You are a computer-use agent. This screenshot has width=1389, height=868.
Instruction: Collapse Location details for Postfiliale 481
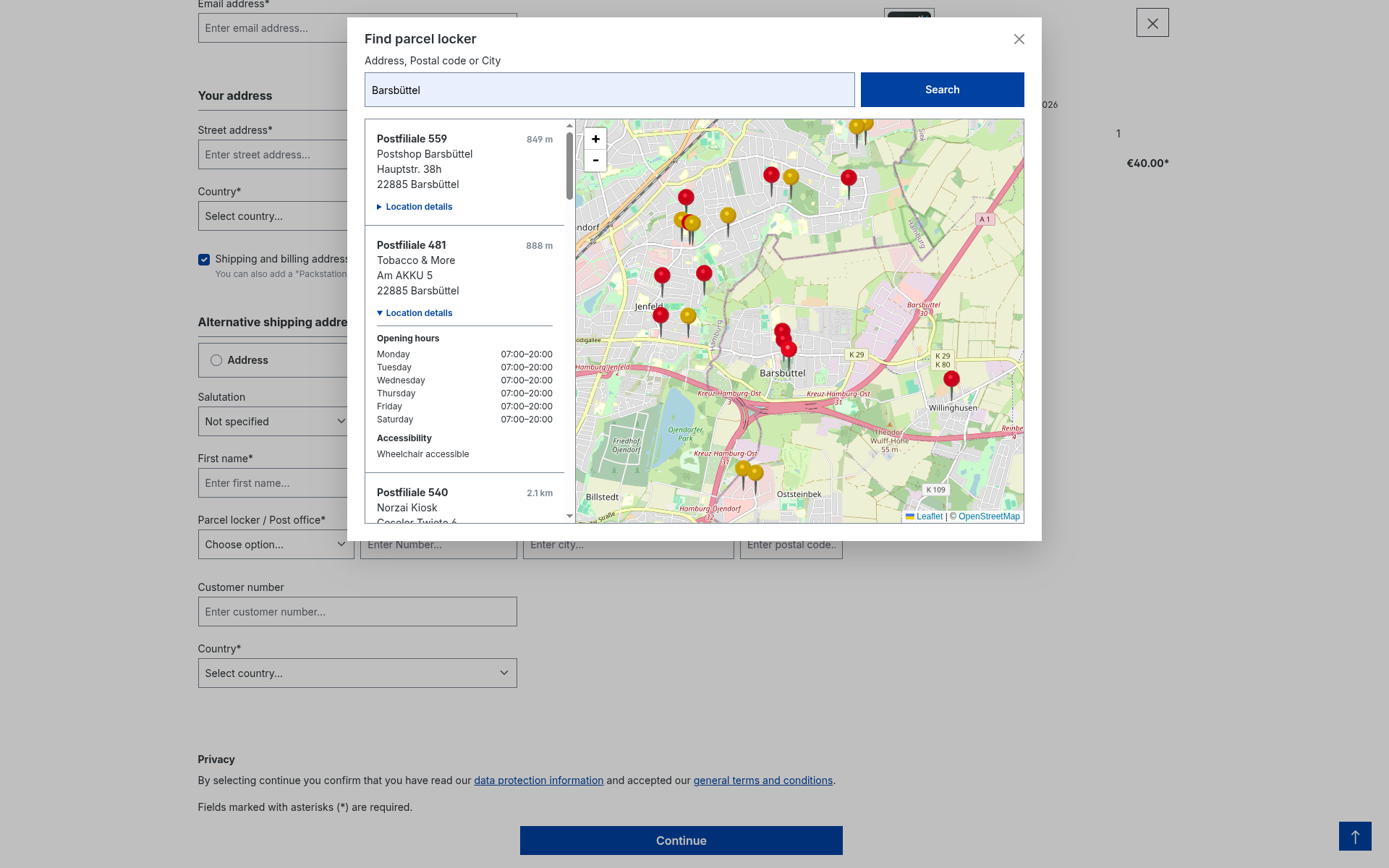(415, 313)
